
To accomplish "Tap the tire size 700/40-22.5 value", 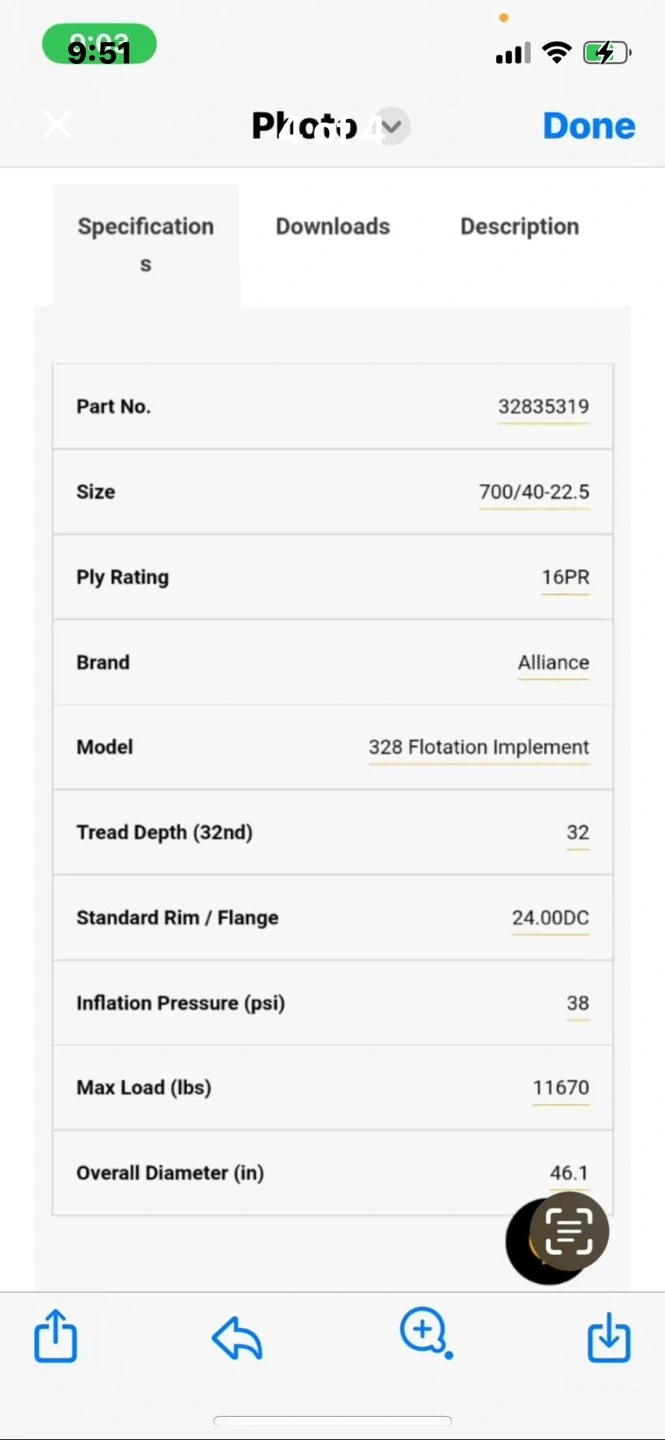I will click(534, 492).
